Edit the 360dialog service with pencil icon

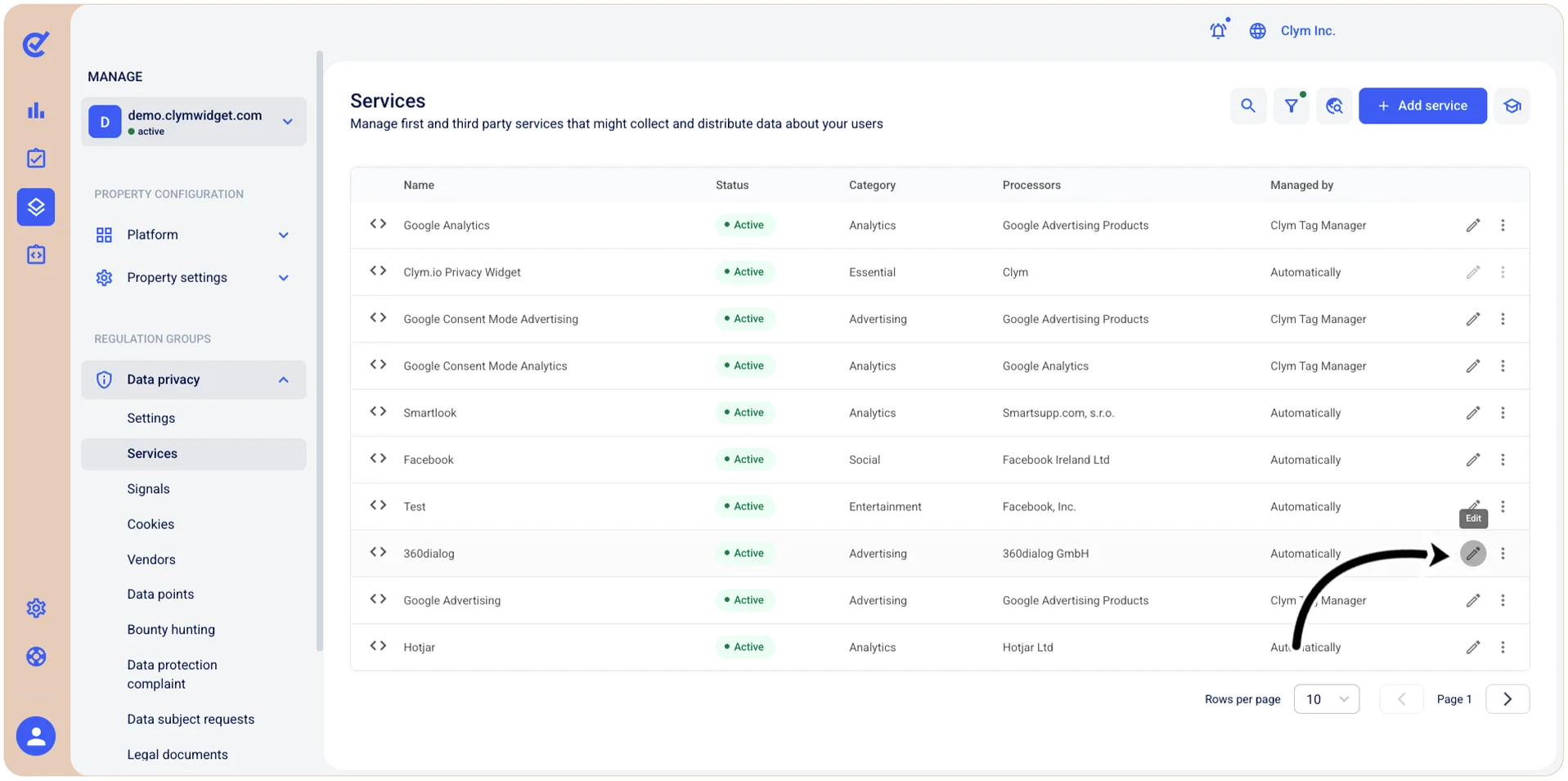1472,554
